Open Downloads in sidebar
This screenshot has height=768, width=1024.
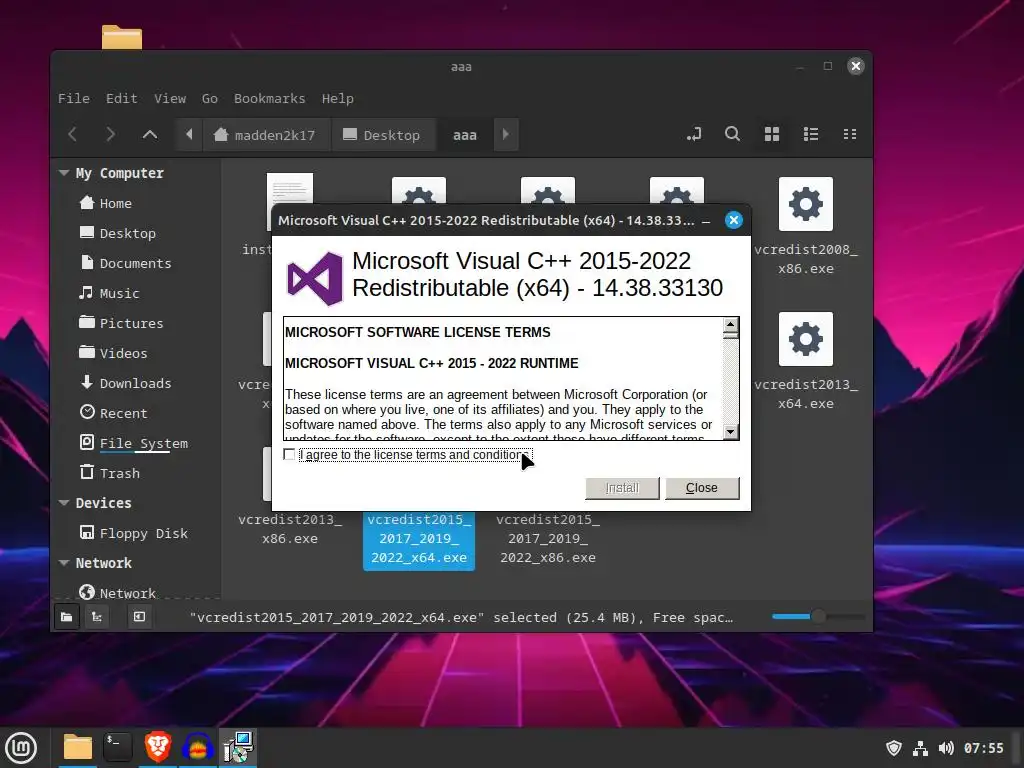[x=136, y=383]
